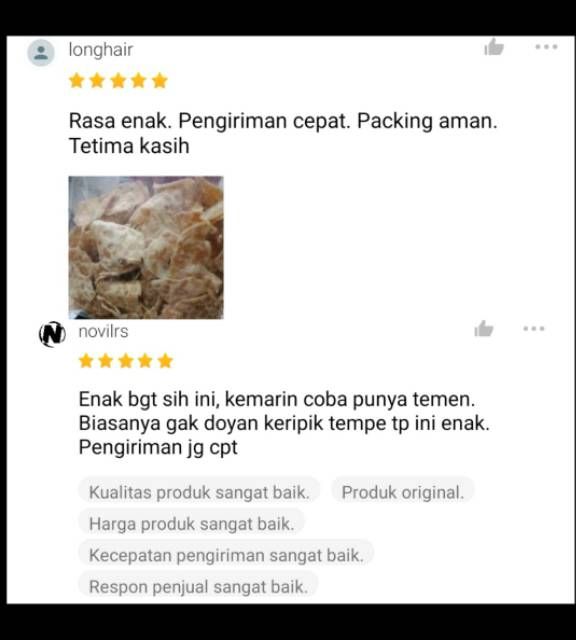576x640 pixels.
Task: Select 'Respon penjual sangat baik.' tag
Action: pyautogui.click(x=198, y=587)
